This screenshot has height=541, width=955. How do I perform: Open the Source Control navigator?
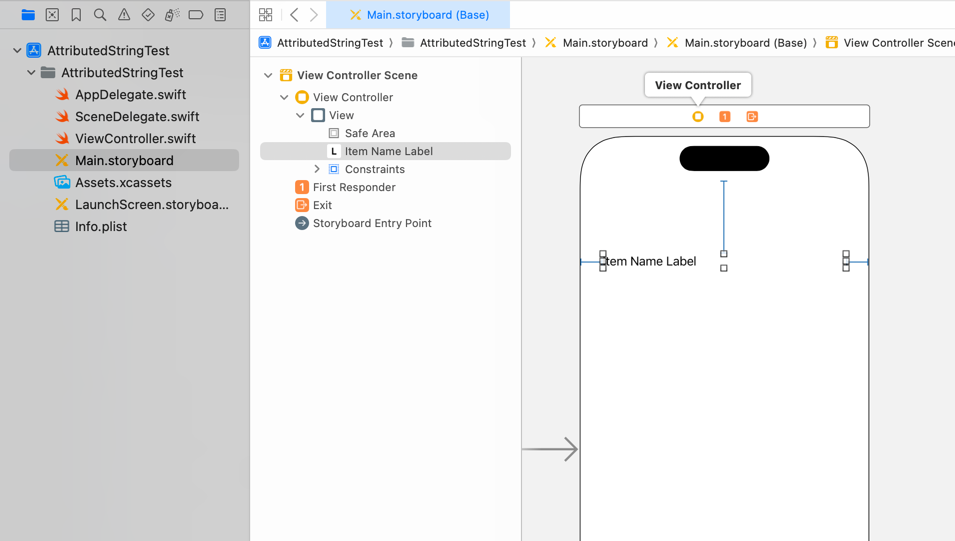[x=52, y=15]
